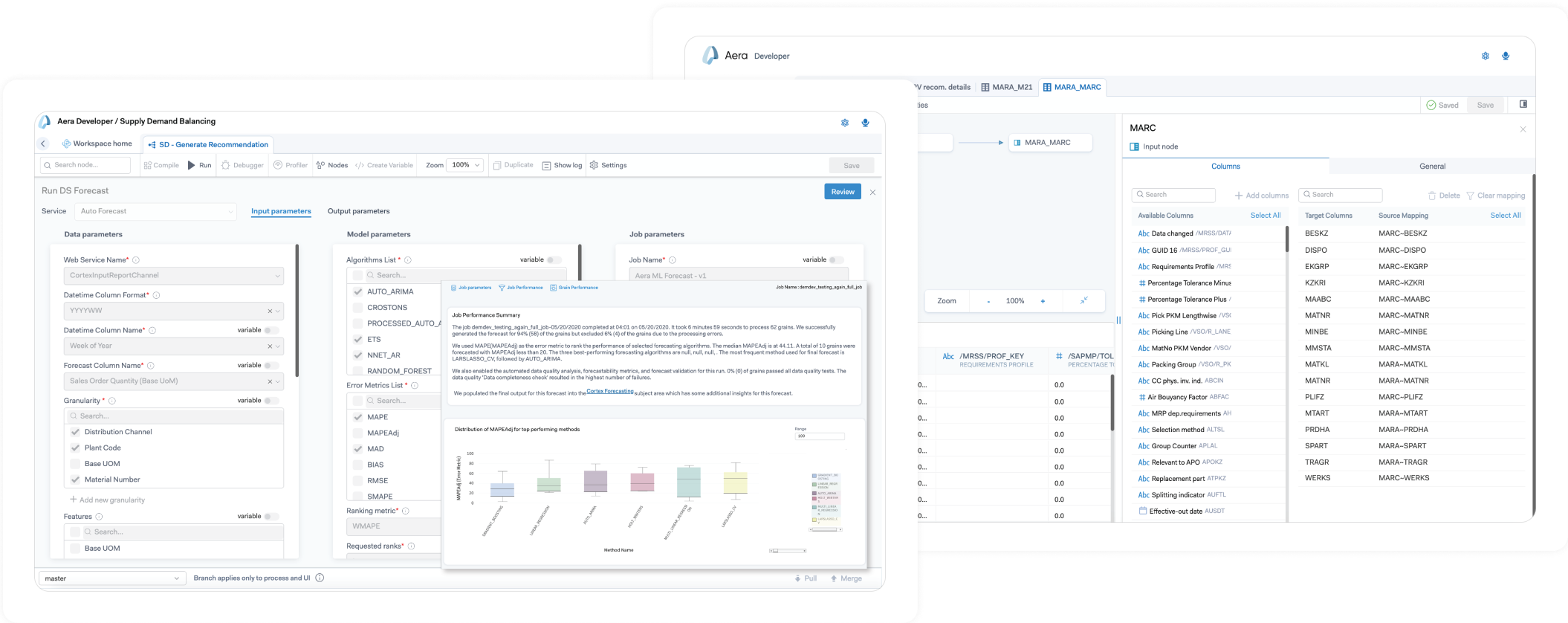Click Create Variable in the toolbar

[x=384, y=165]
